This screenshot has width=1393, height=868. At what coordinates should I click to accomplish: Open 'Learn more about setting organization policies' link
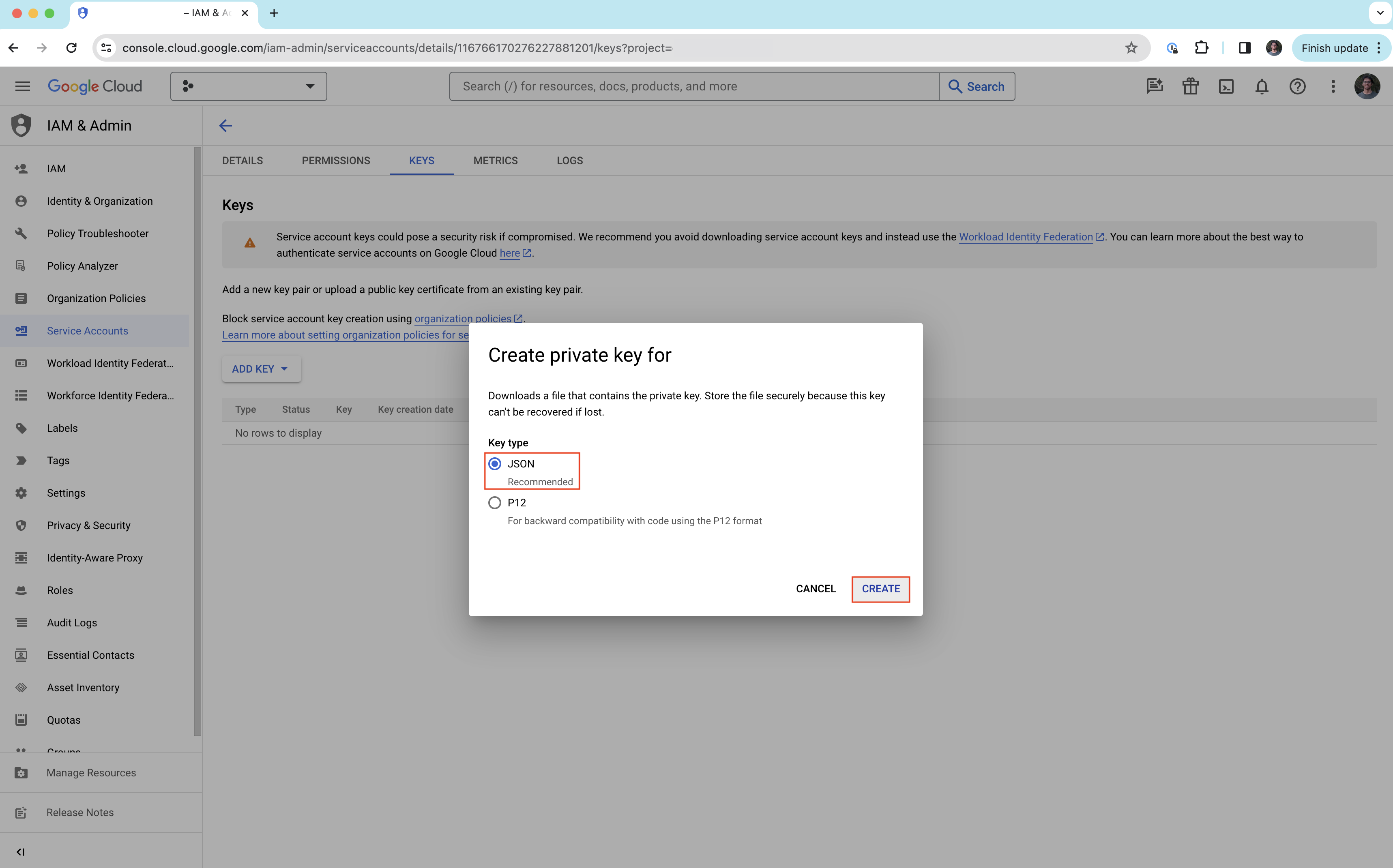pos(345,335)
